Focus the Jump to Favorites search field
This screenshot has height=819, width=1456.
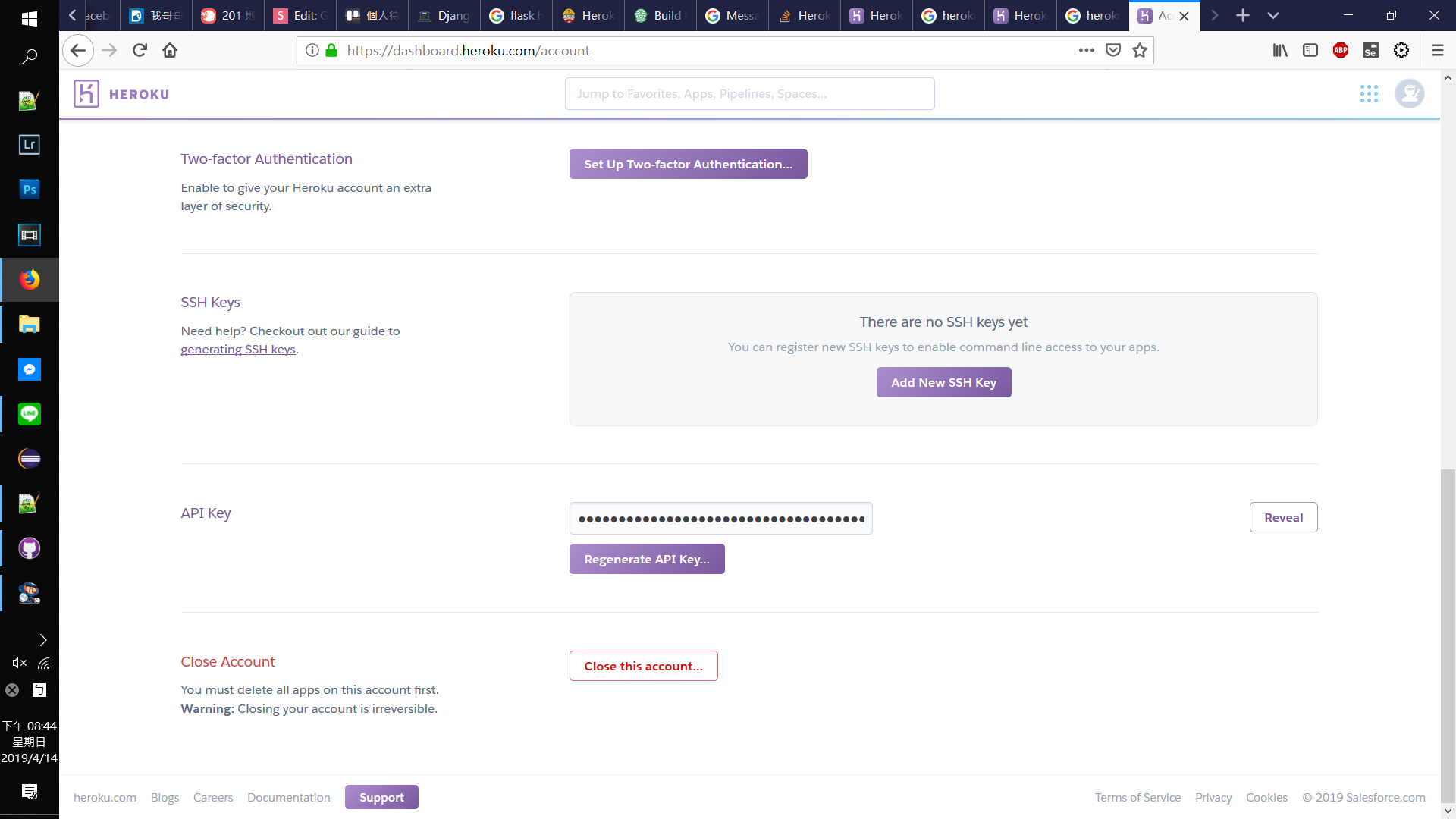749,94
